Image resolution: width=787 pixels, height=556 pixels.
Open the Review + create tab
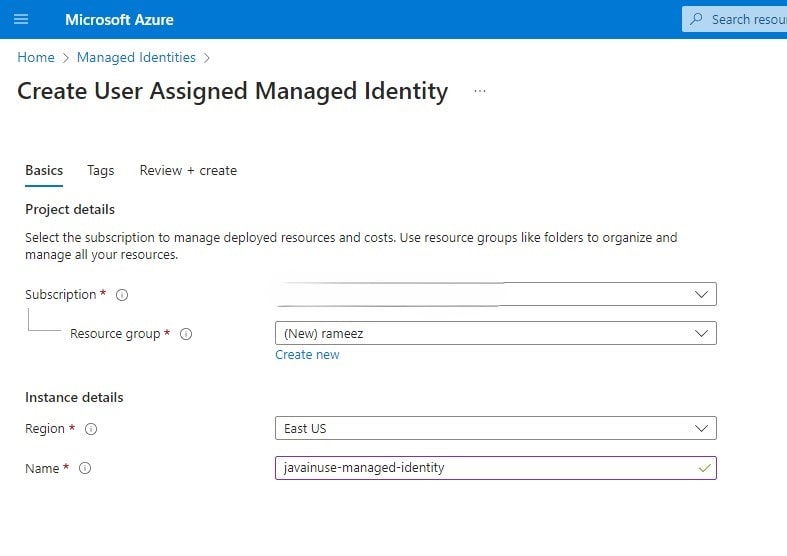[x=188, y=171]
